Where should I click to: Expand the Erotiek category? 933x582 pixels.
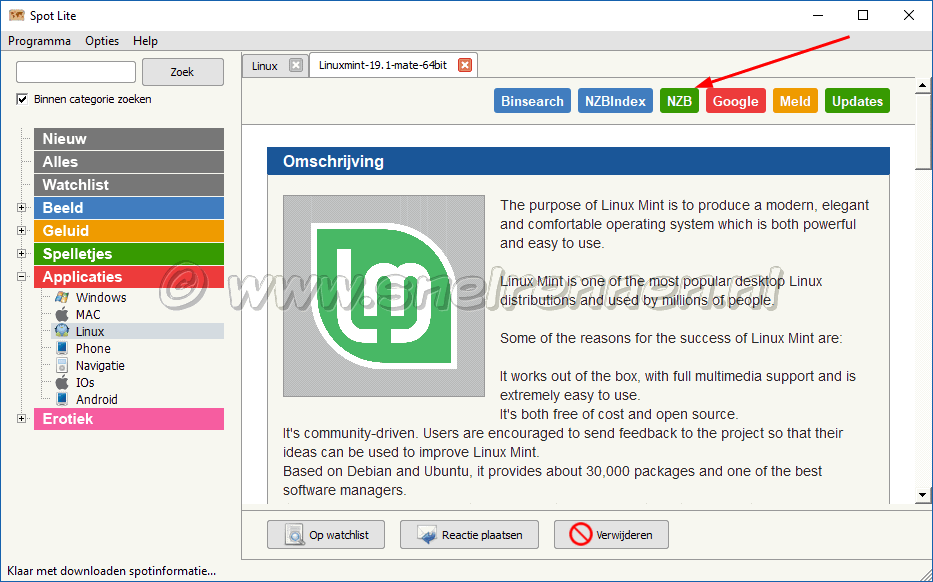coord(22,418)
